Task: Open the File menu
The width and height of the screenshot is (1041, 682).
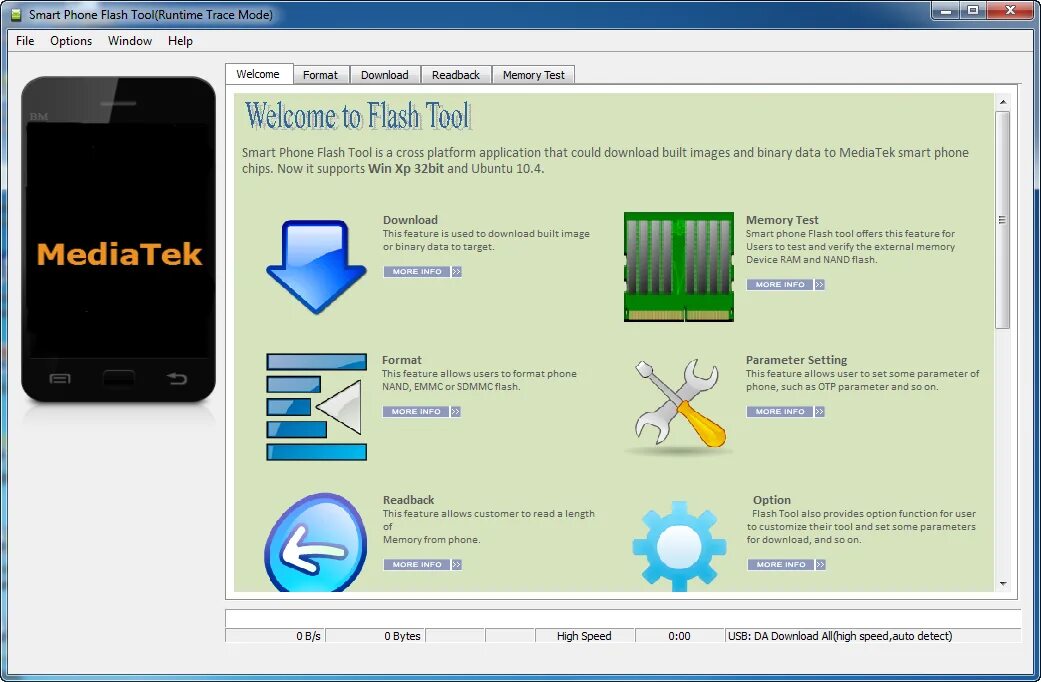Action: point(25,41)
